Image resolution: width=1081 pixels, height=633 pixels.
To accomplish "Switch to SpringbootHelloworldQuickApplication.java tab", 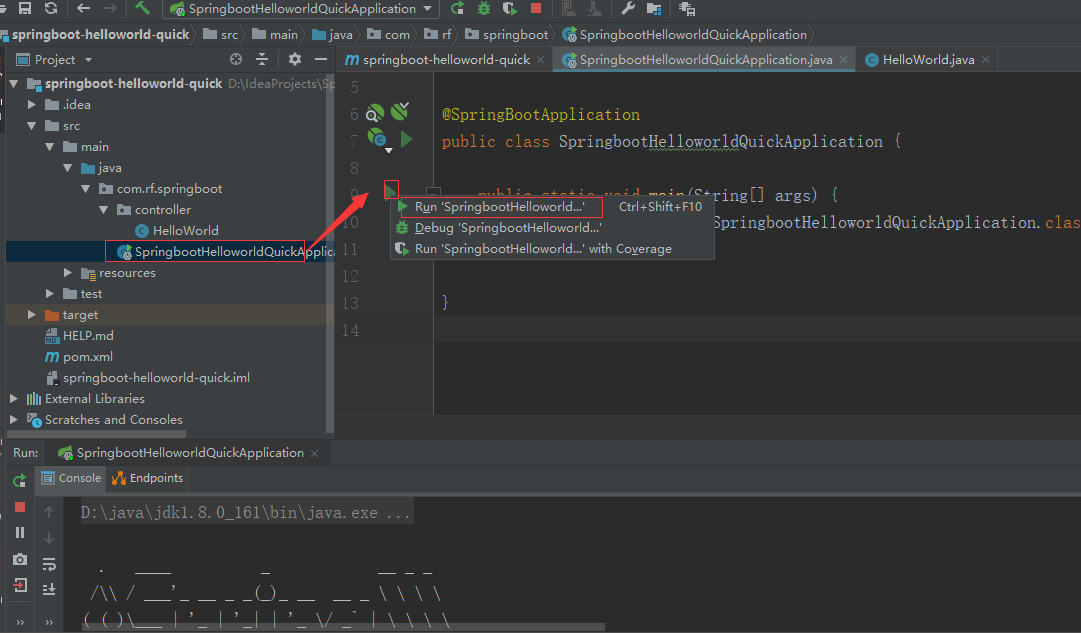I will [705, 60].
